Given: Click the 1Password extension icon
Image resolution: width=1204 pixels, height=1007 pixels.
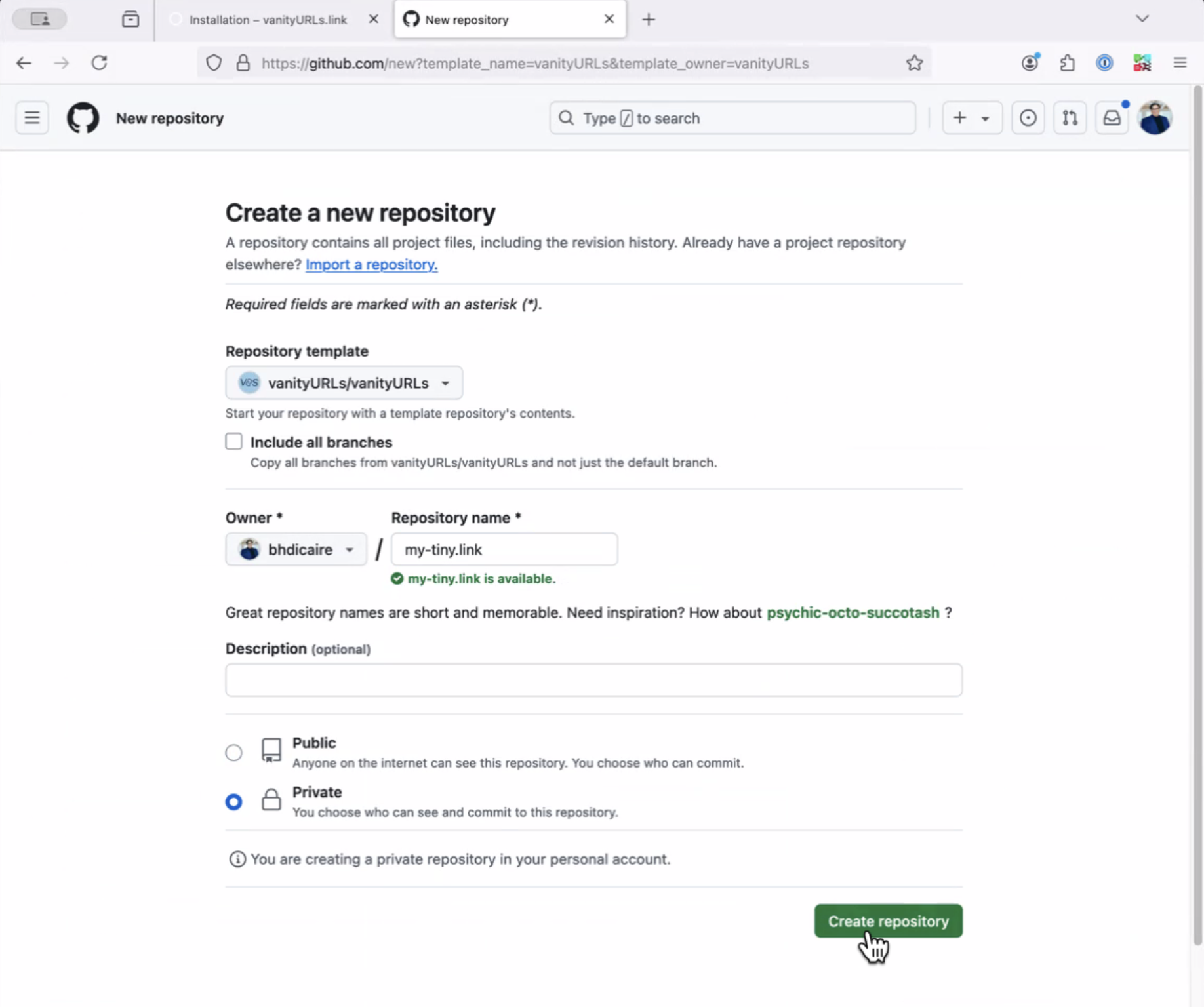Looking at the screenshot, I should [1104, 63].
